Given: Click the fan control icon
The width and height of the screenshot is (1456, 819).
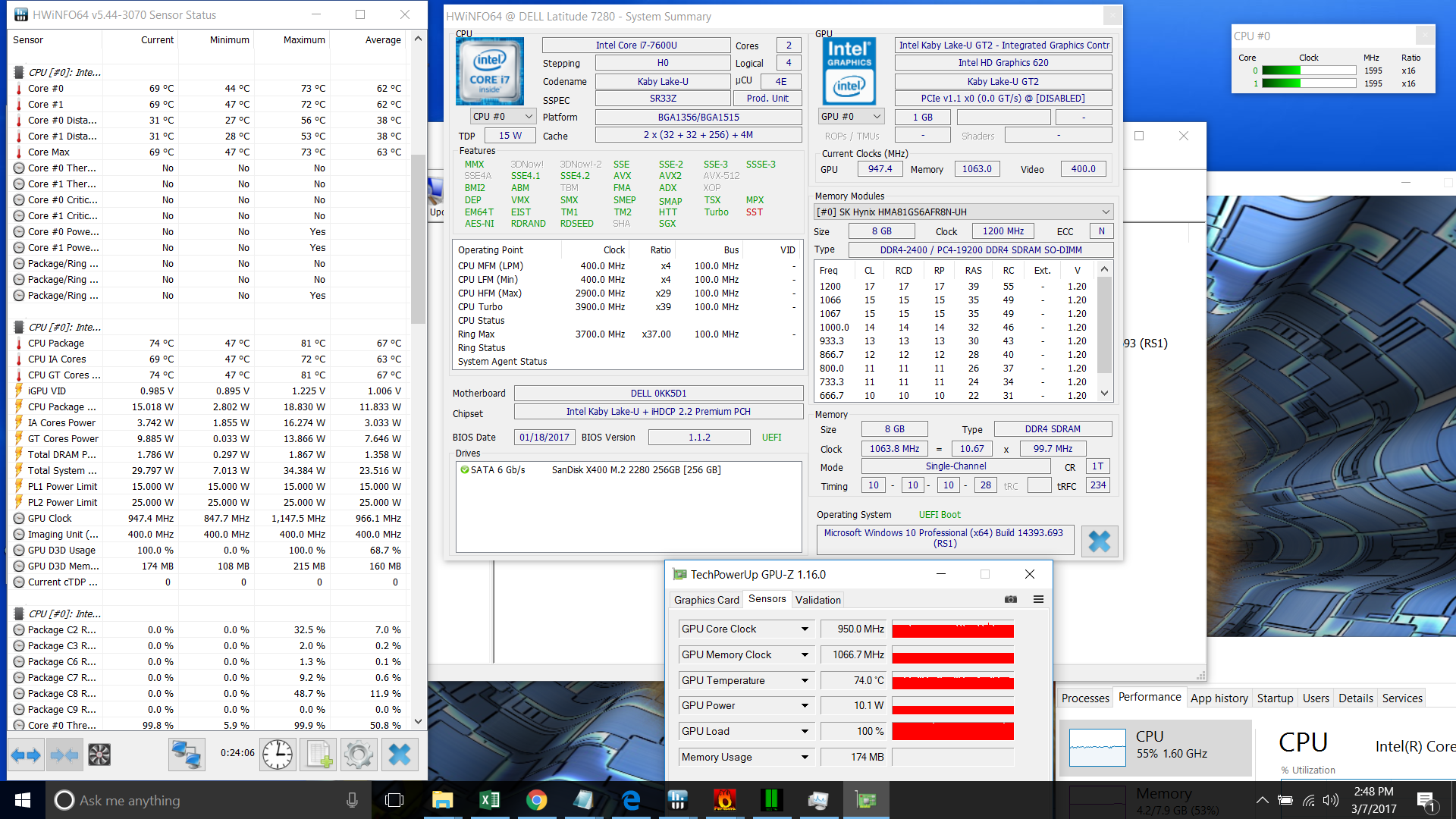Looking at the screenshot, I should coord(99,755).
